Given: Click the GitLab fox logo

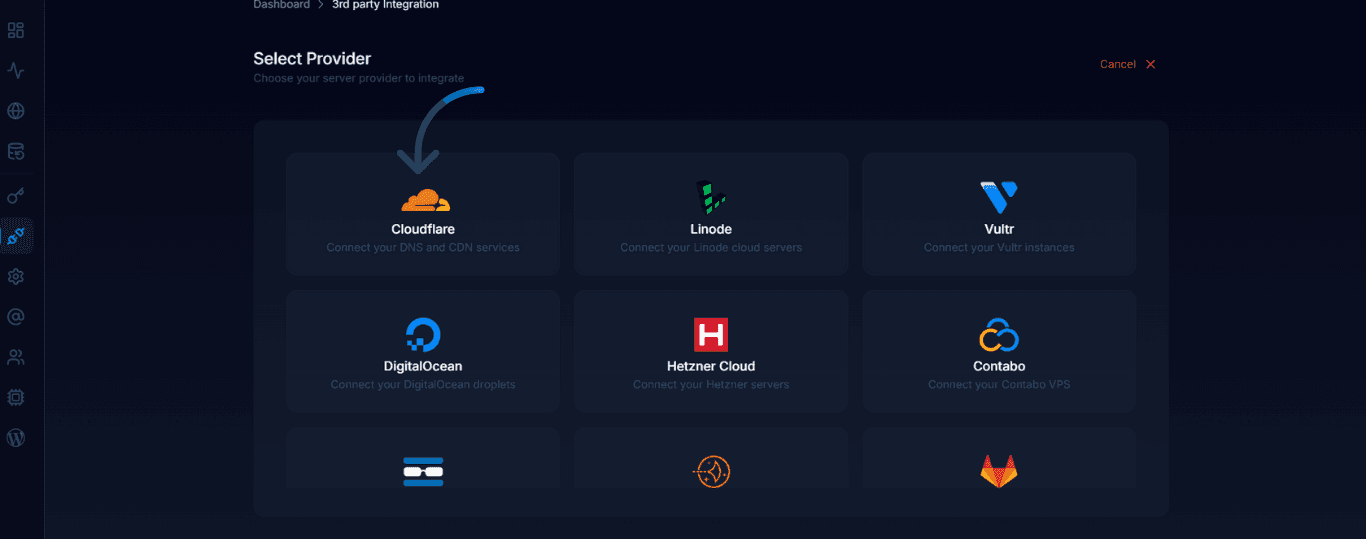Looking at the screenshot, I should [x=999, y=471].
